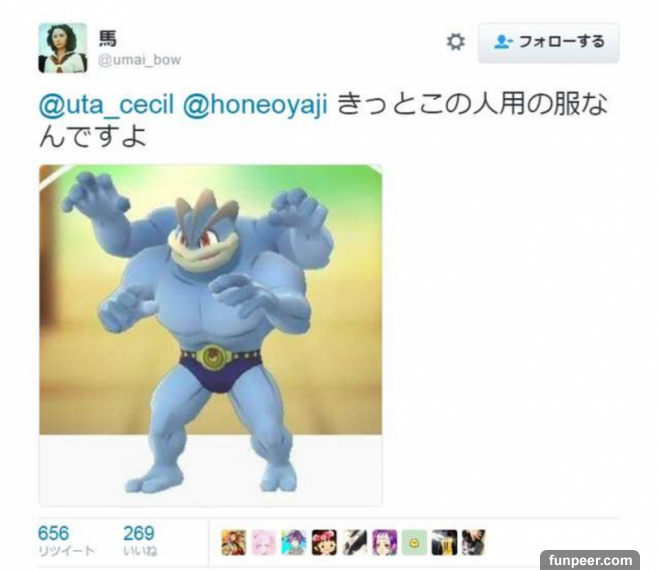Image resolution: width=660 pixels, height=570 pixels.
Task: Open the @honeoyaji mention
Action: coord(255,105)
